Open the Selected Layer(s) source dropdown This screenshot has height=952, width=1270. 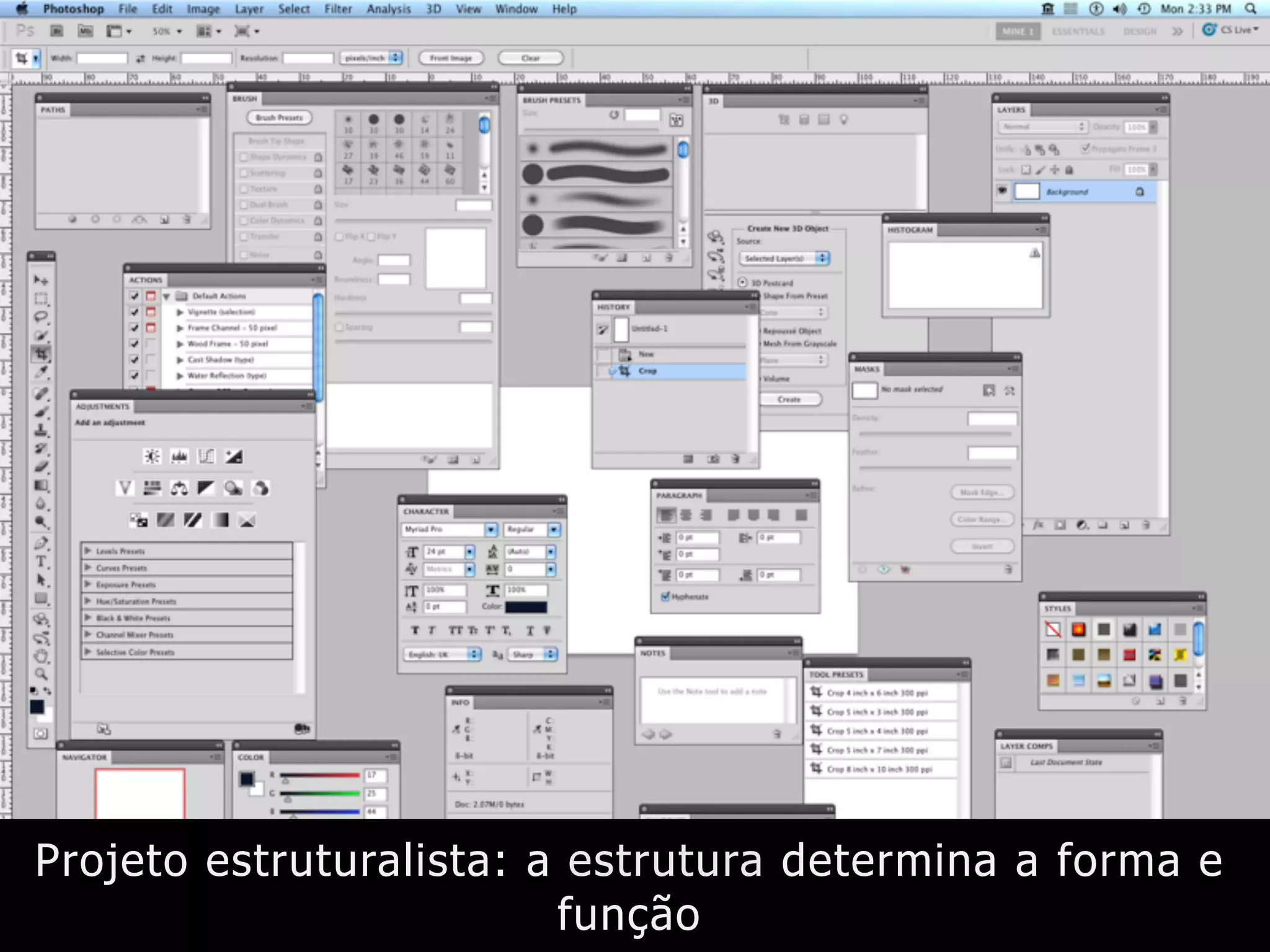click(x=784, y=258)
